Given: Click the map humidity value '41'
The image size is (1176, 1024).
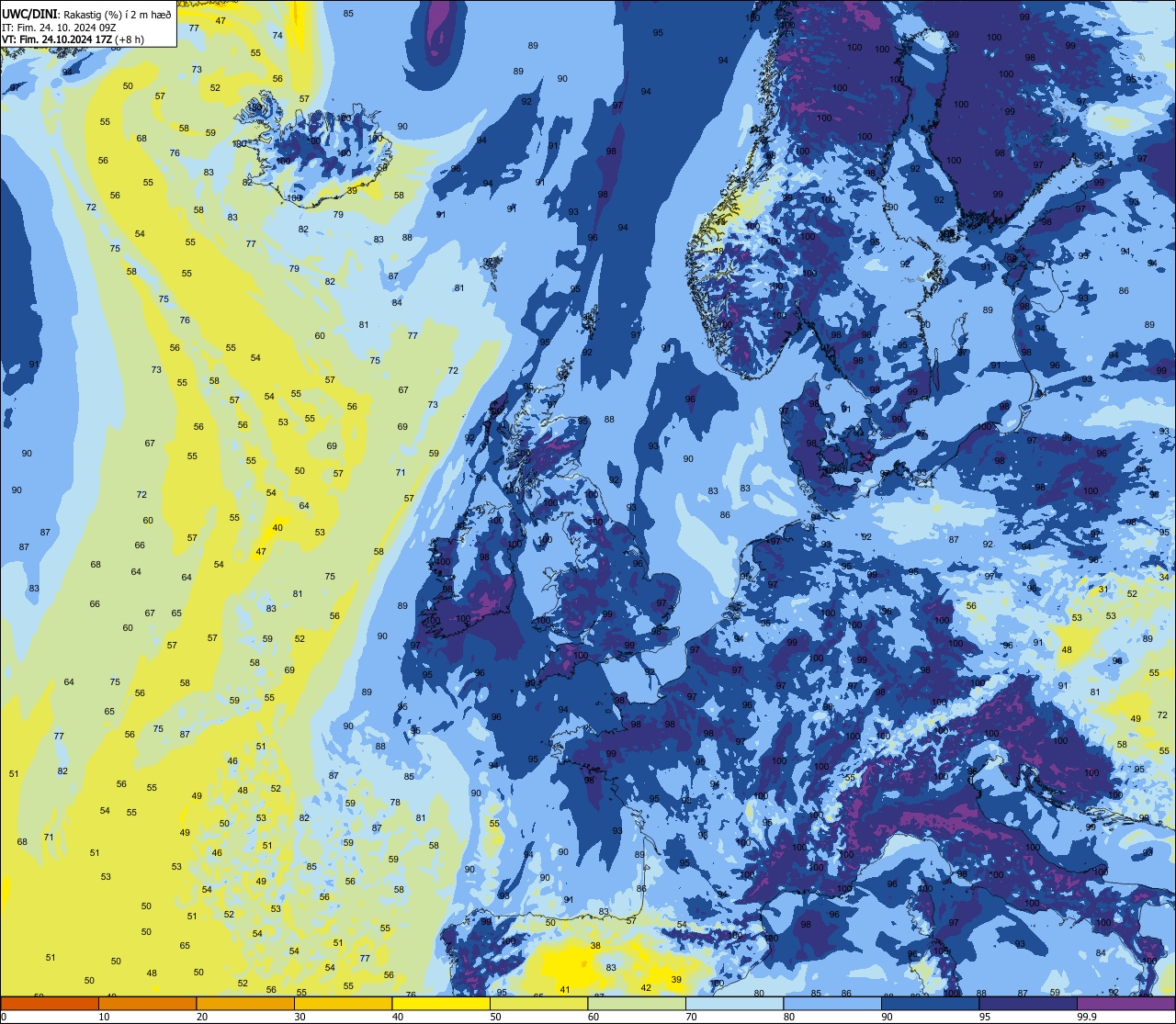Looking at the screenshot, I should pos(565,990).
